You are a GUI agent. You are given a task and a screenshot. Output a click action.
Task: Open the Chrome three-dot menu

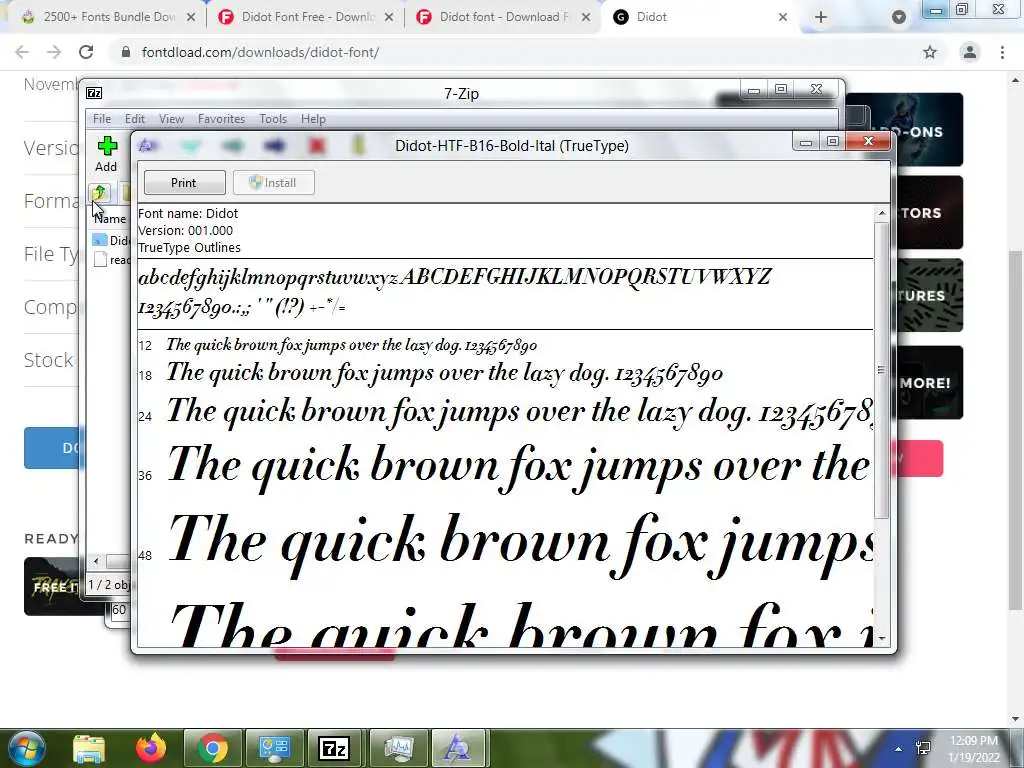[1002, 52]
